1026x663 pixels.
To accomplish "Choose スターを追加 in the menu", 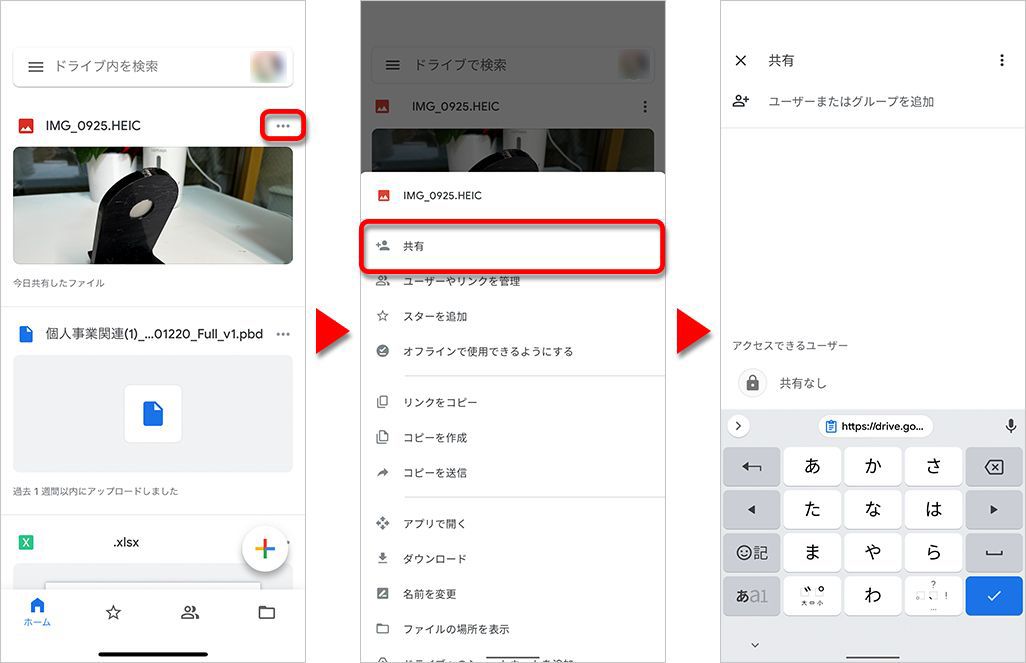I will (512, 316).
